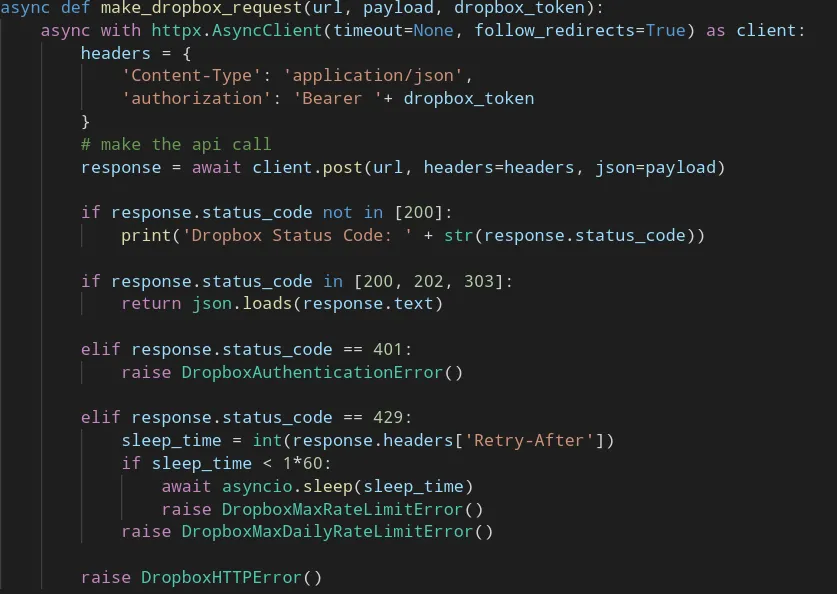Click DropboxHTTPError() on the last line
This screenshot has width=837, height=594.
(232, 578)
